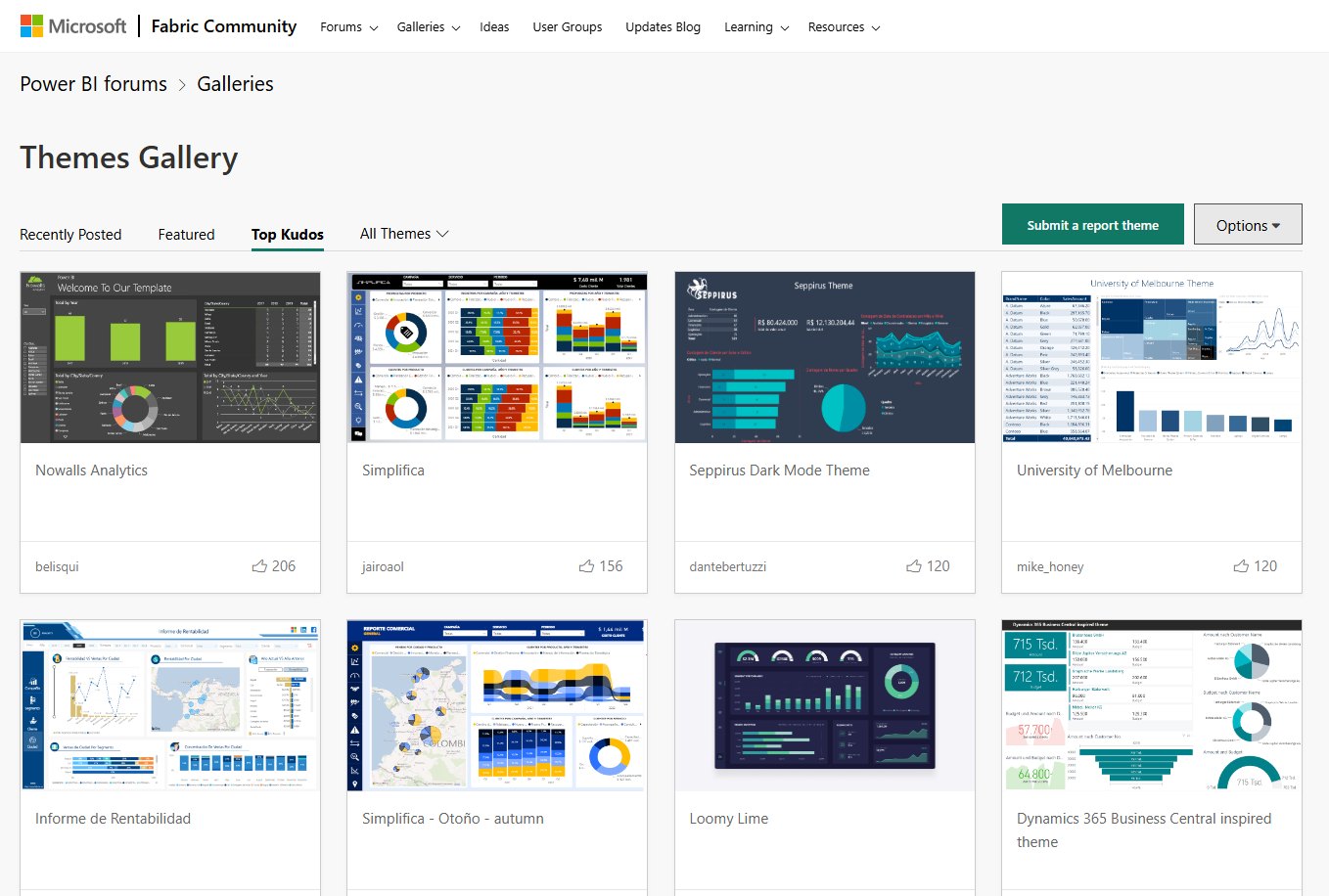Click kudos thumbs-up icon for Nowalls Analytics

coord(259,566)
